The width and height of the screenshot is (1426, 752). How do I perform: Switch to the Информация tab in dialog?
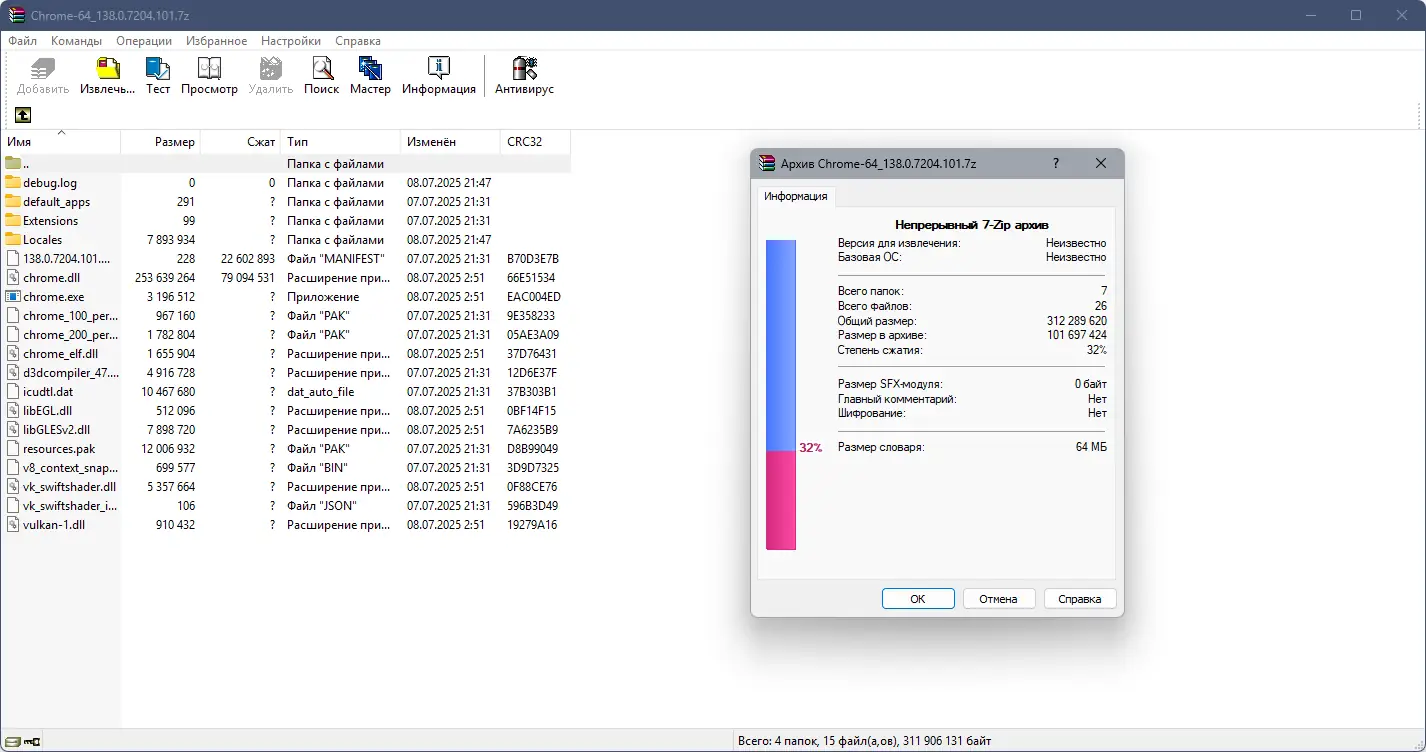796,197
